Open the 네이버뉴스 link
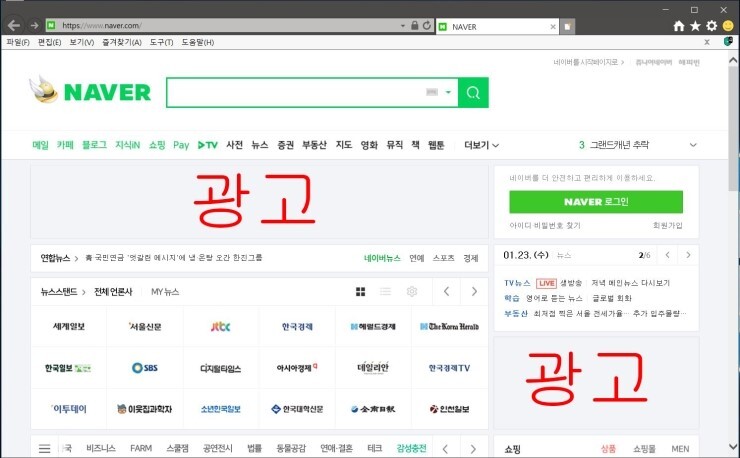 click(382, 258)
